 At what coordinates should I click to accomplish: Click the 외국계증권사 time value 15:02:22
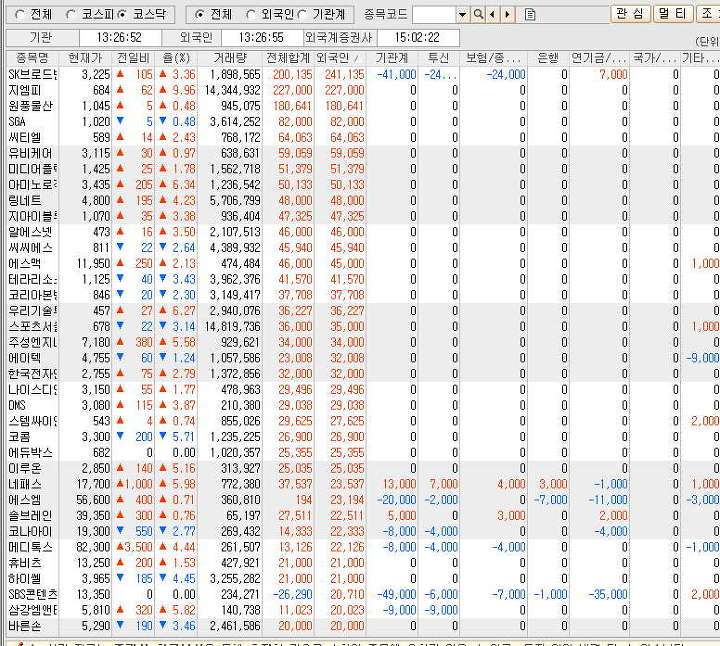[x=418, y=38]
